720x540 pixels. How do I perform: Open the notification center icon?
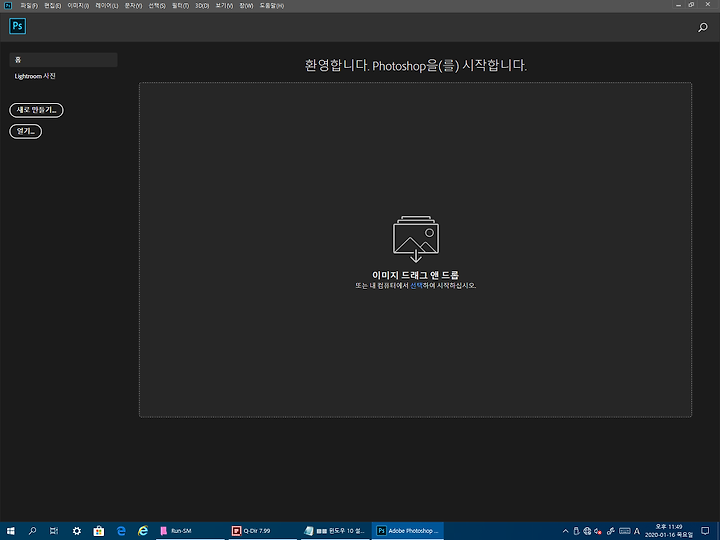click(705, 531)
